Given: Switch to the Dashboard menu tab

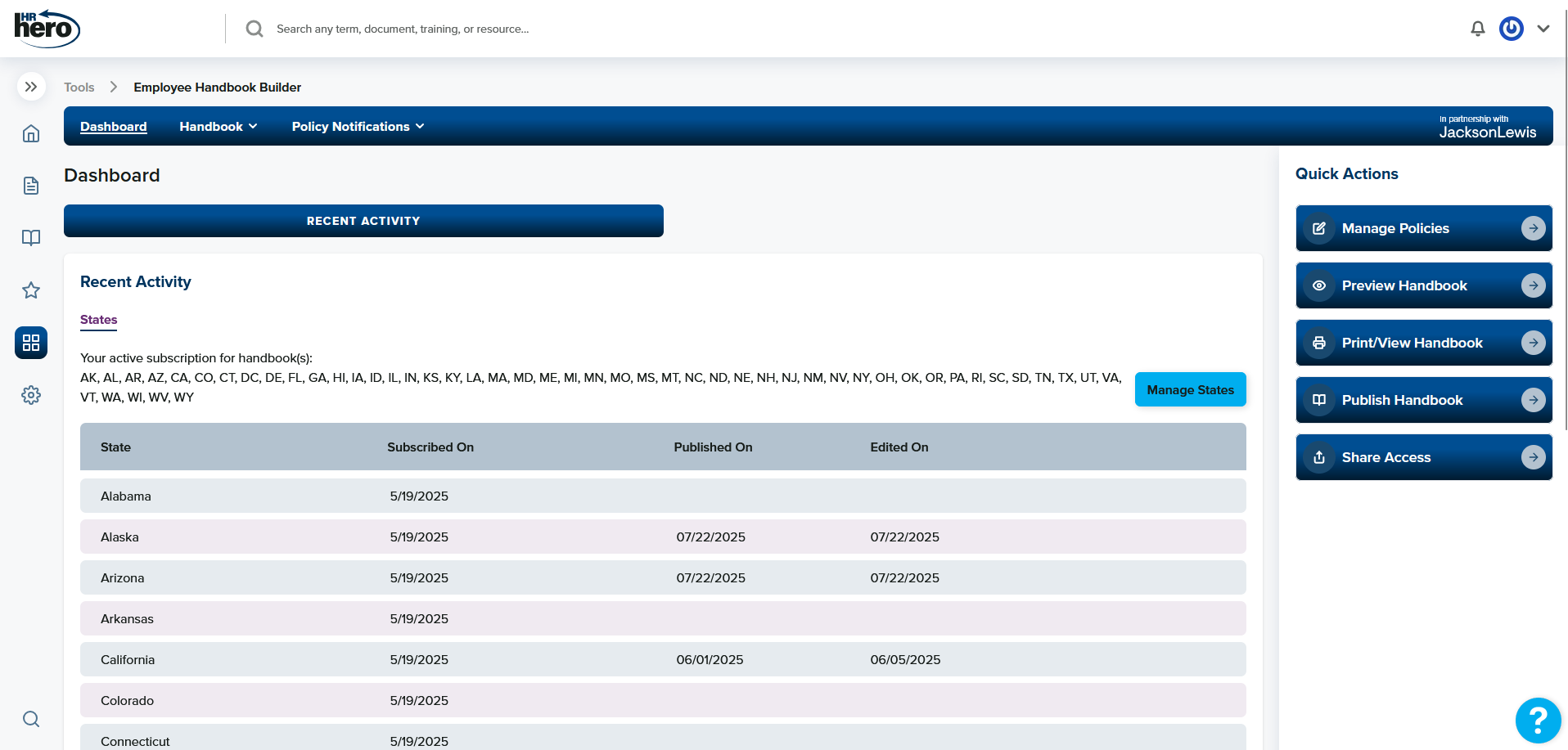Looking at the screenshot, I should 114,127.
